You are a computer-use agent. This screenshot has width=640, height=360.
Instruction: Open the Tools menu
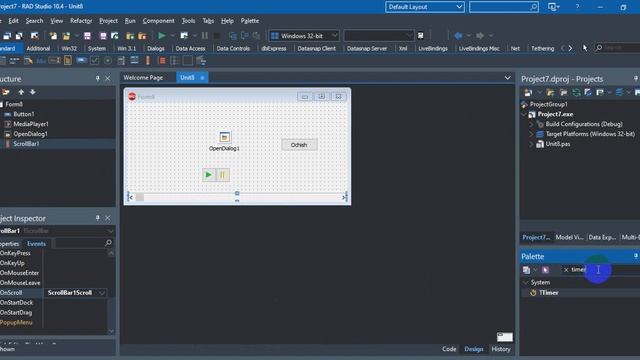pos(188,21)
